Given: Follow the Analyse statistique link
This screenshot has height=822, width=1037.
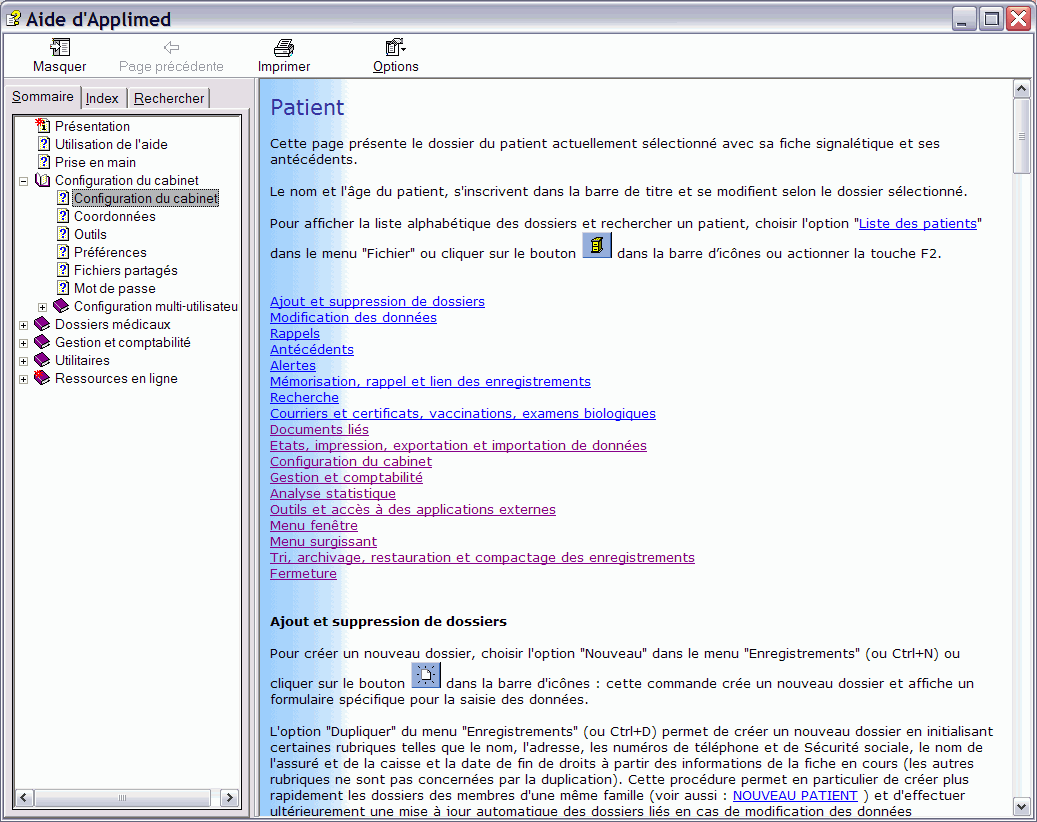Looking at the screenshot, I should [333, 493].
